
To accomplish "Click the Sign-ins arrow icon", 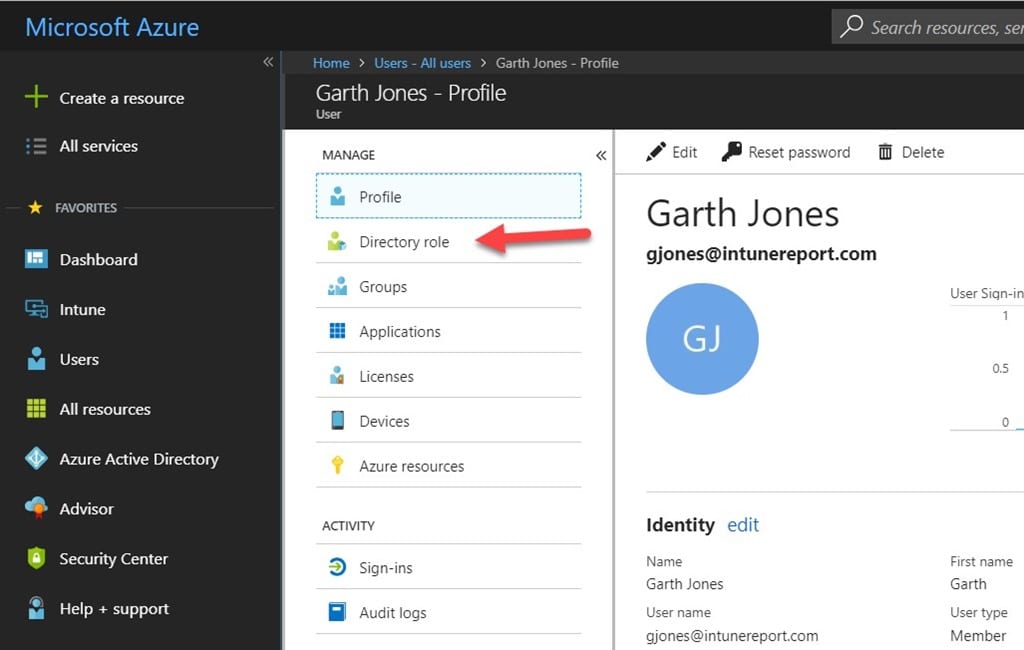I will tap(337, 567).
